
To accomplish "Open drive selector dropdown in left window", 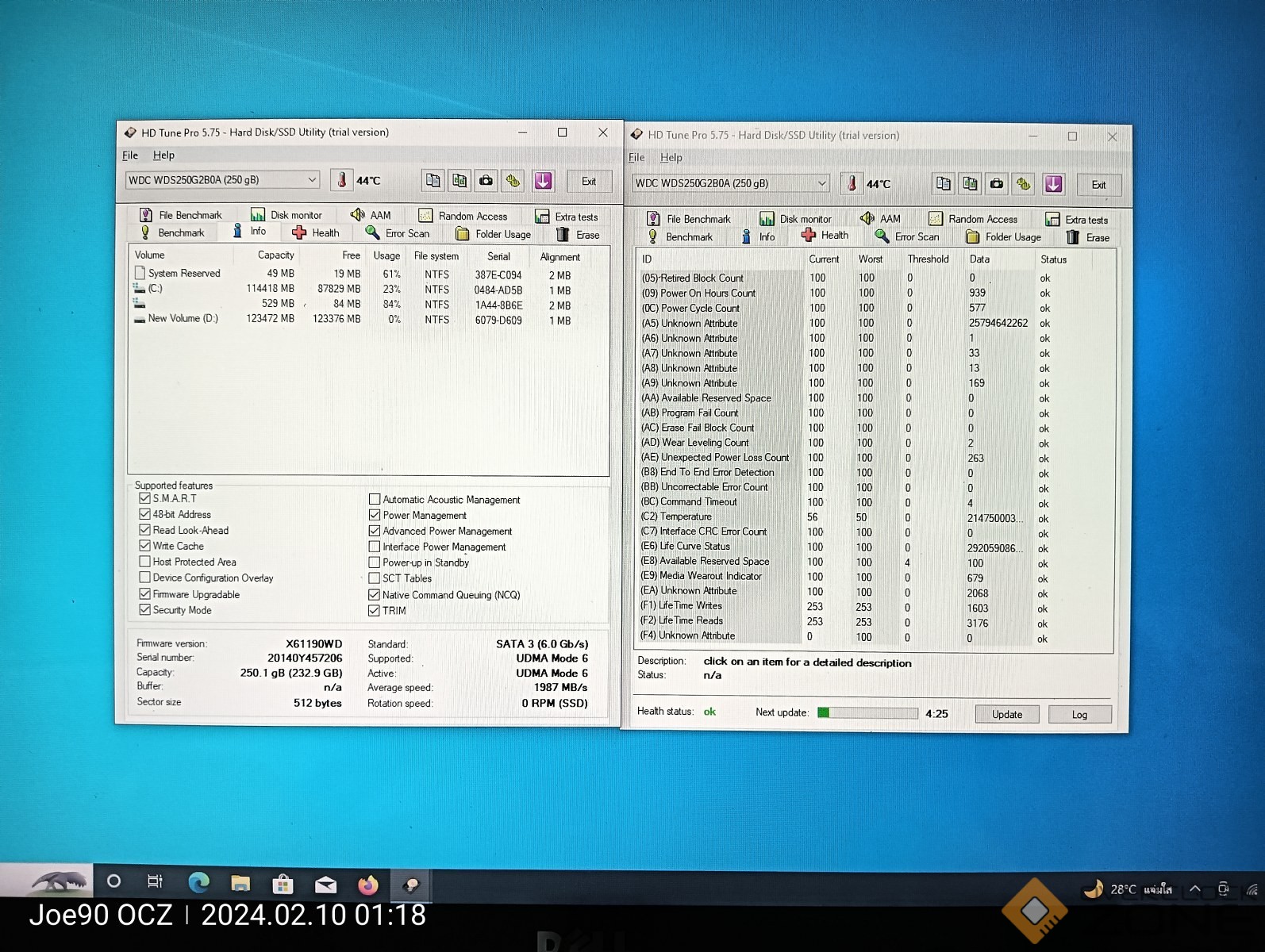I will coord(222,179).
